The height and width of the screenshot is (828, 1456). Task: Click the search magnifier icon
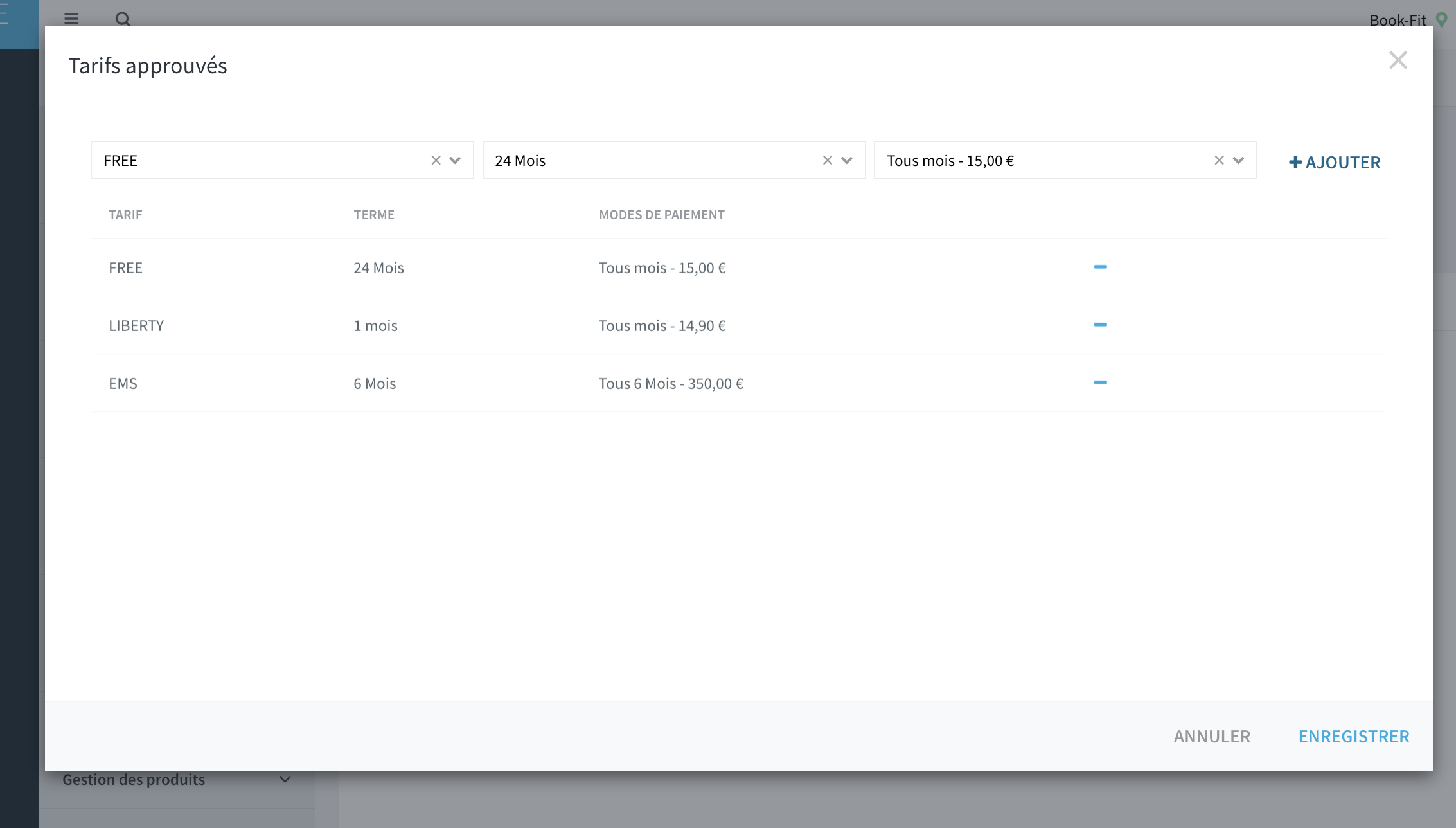[123, 19]
